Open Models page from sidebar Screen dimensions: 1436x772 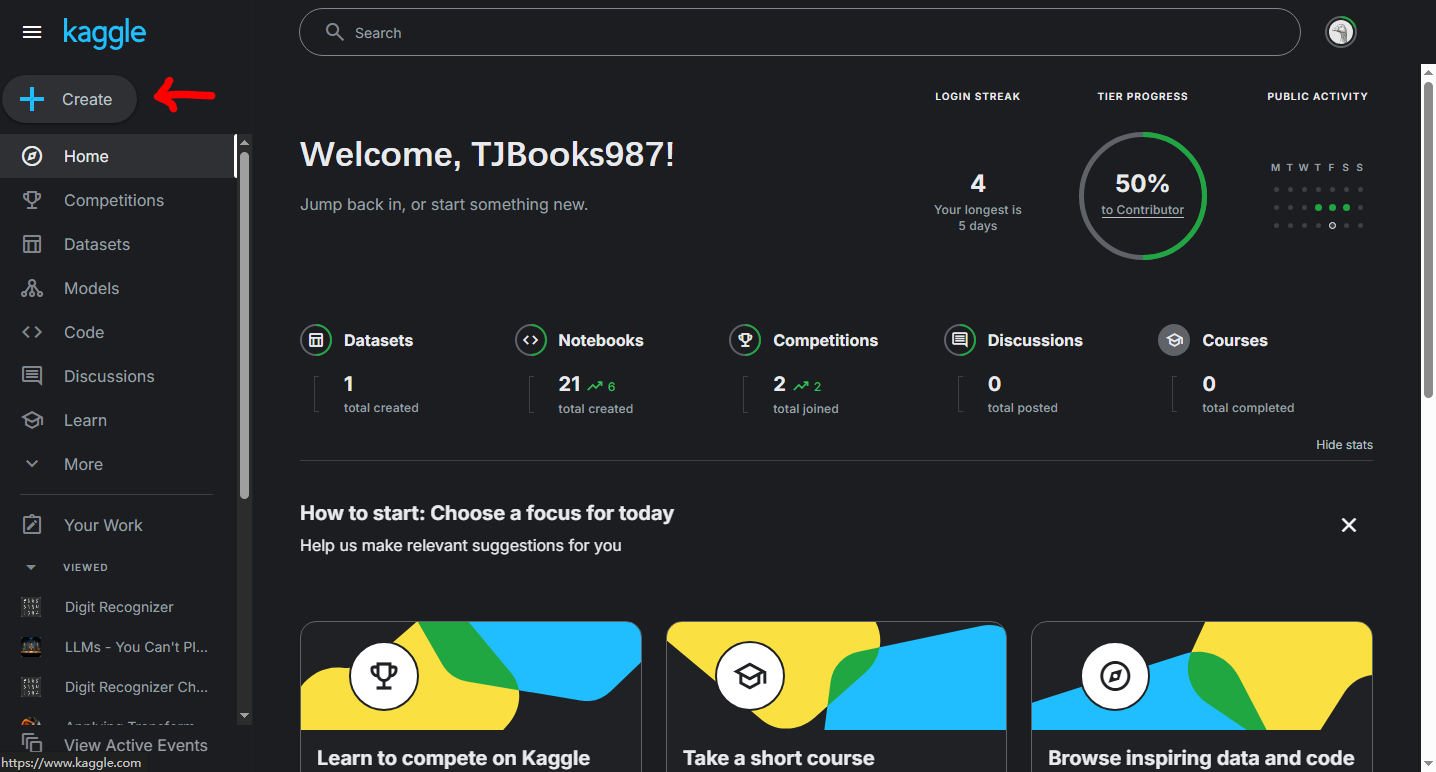(91, 288)
